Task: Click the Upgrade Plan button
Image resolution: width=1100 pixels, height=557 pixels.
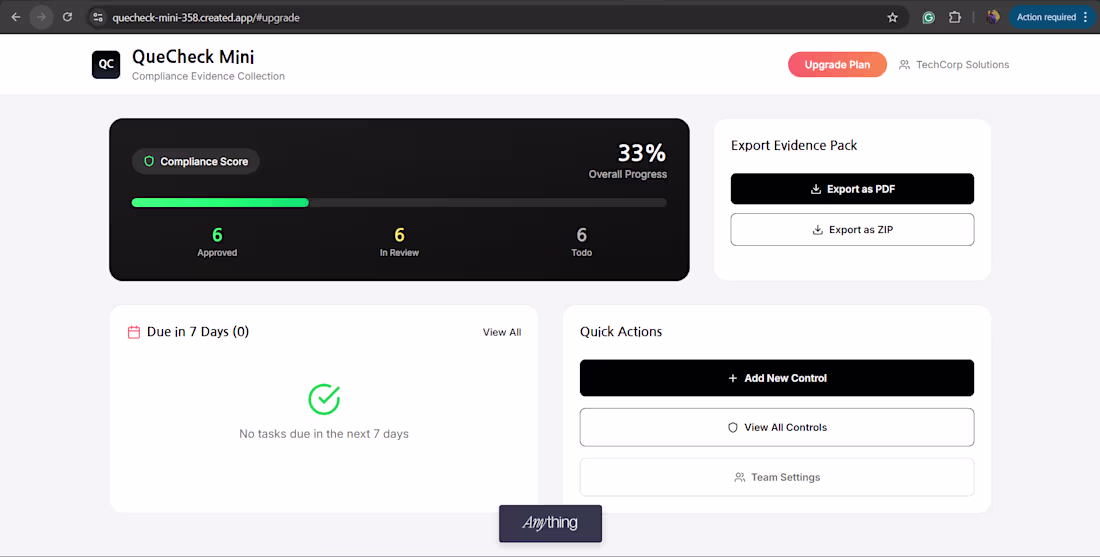Action: [x=837, y=65]
